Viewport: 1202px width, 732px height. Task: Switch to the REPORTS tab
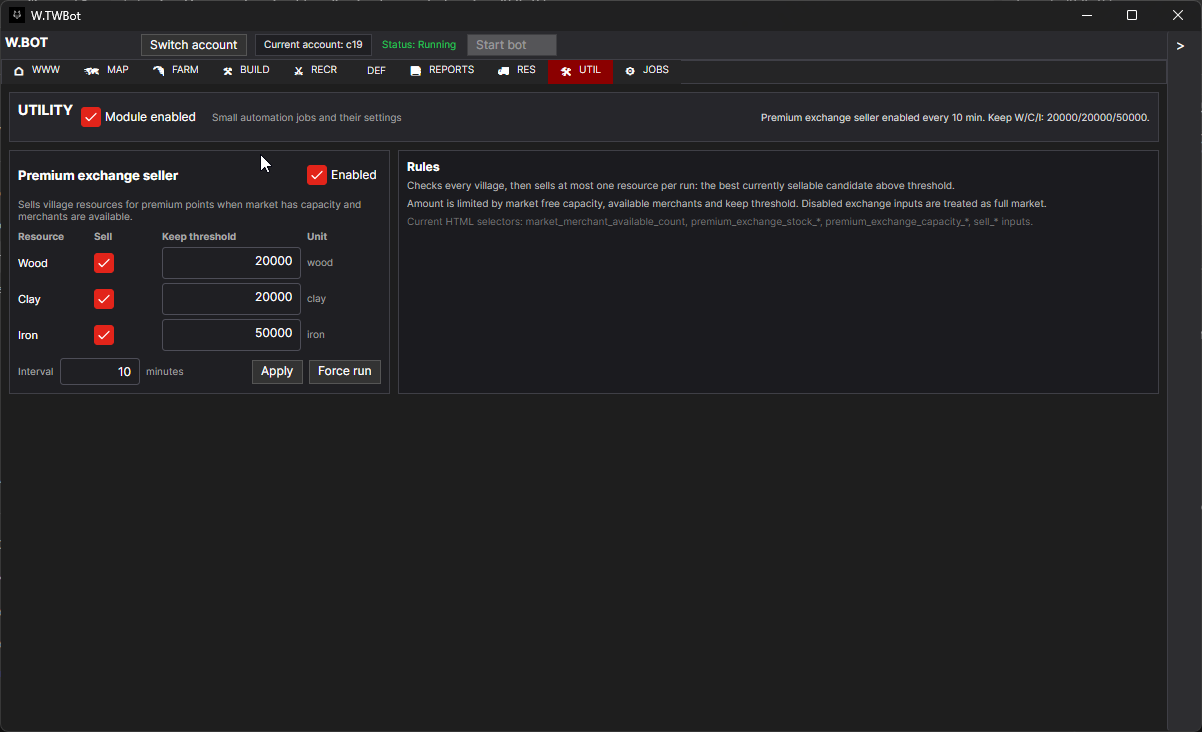click(x=442, y=71)
